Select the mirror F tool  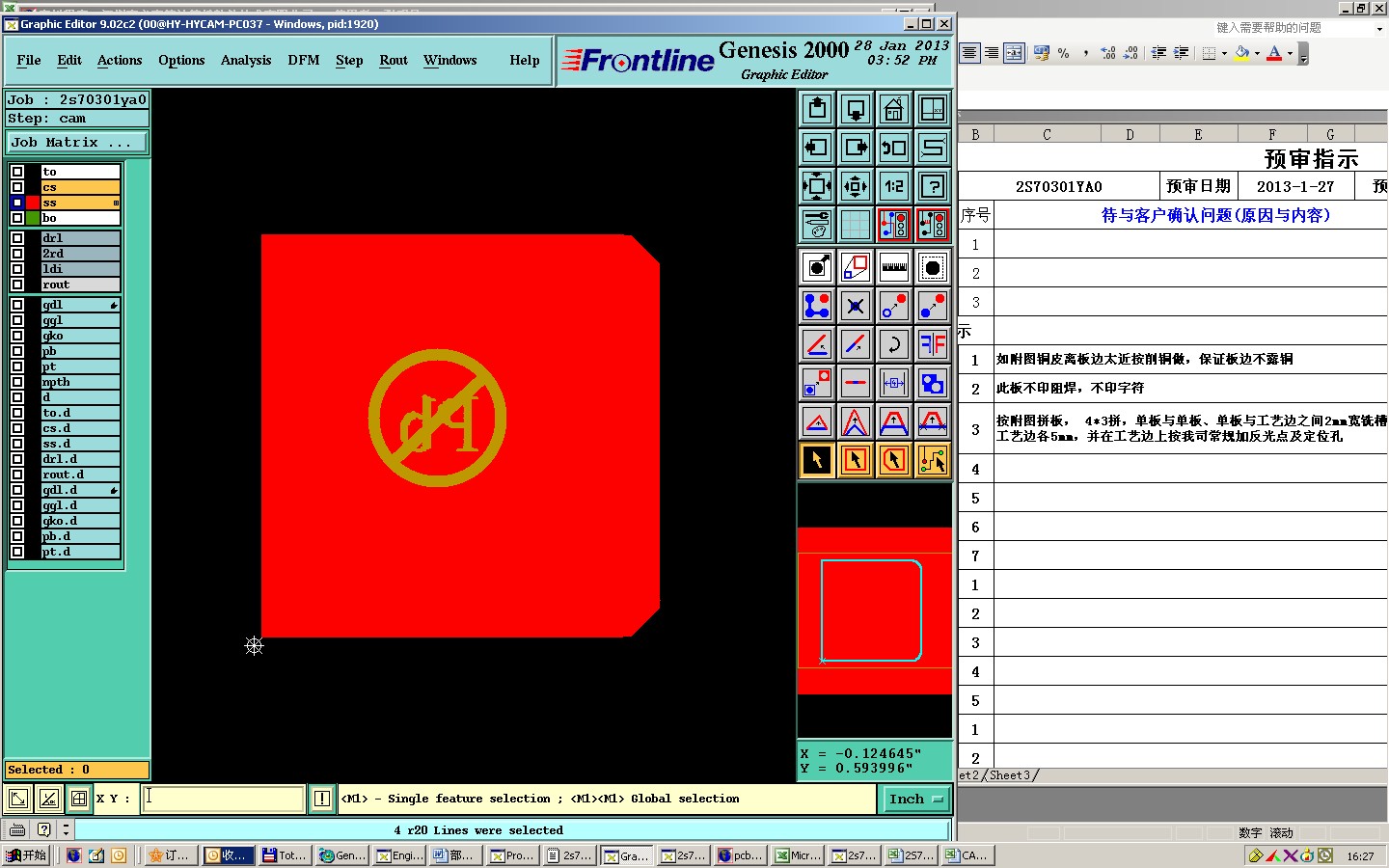point(933,344)
